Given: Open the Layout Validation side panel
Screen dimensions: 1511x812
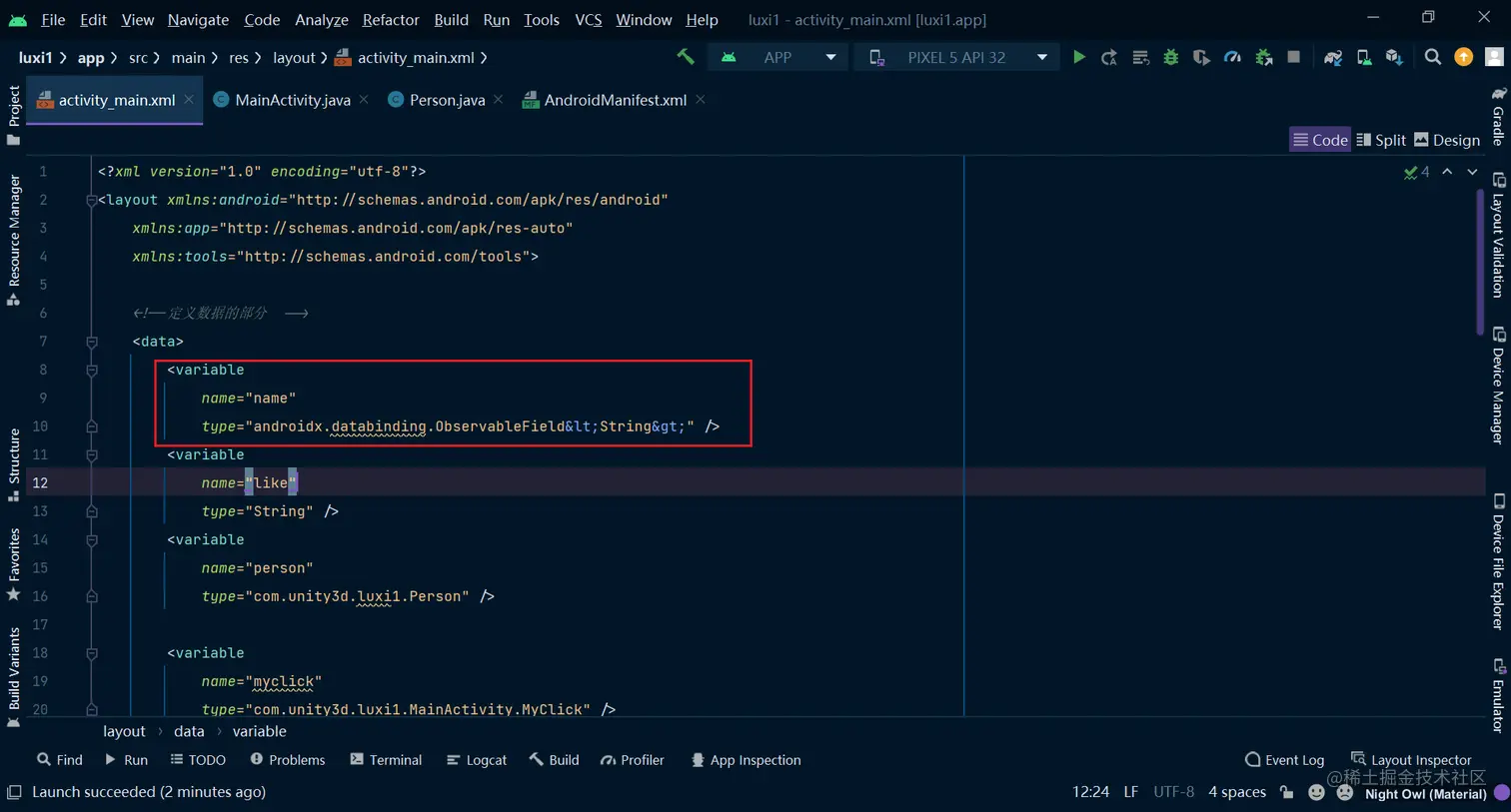Looking at the screenshot, I should (1498, 236).
